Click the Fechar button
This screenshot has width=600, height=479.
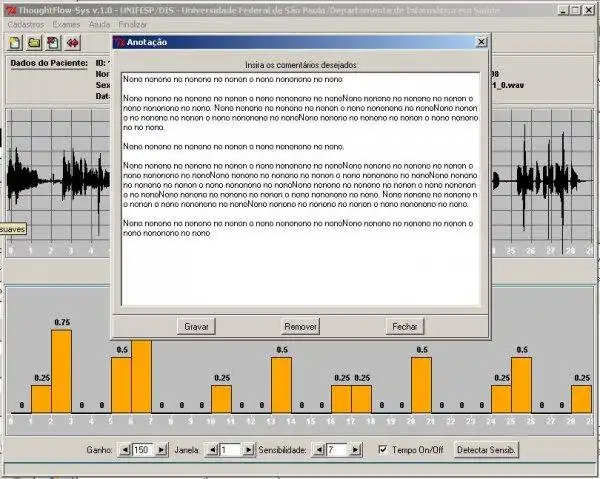click(x=405, y=327)
